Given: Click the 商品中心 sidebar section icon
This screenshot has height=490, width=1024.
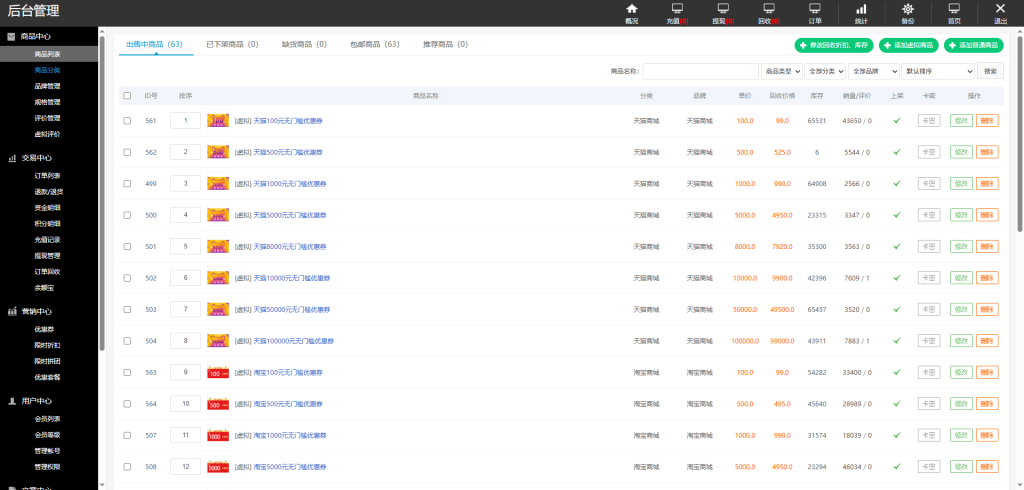Looking at the screenshot, I should [x=11, y=37].
